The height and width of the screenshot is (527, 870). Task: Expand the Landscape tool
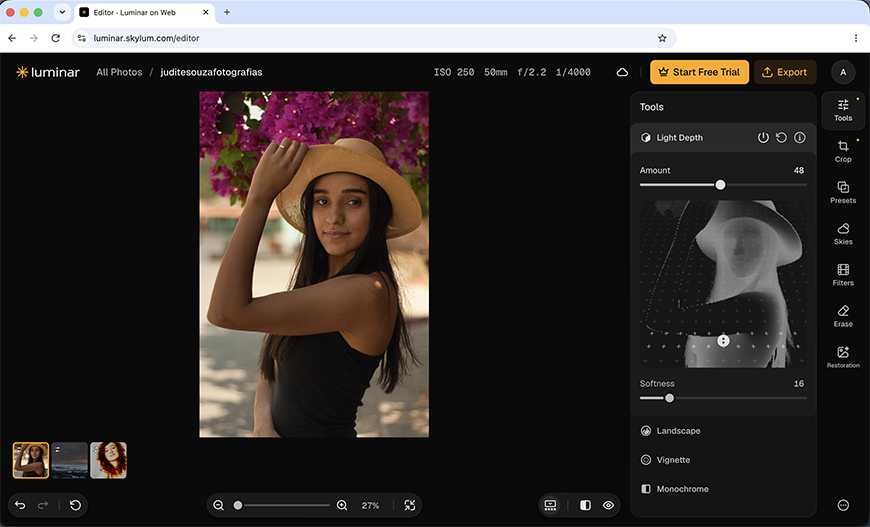tap(723, 431)
